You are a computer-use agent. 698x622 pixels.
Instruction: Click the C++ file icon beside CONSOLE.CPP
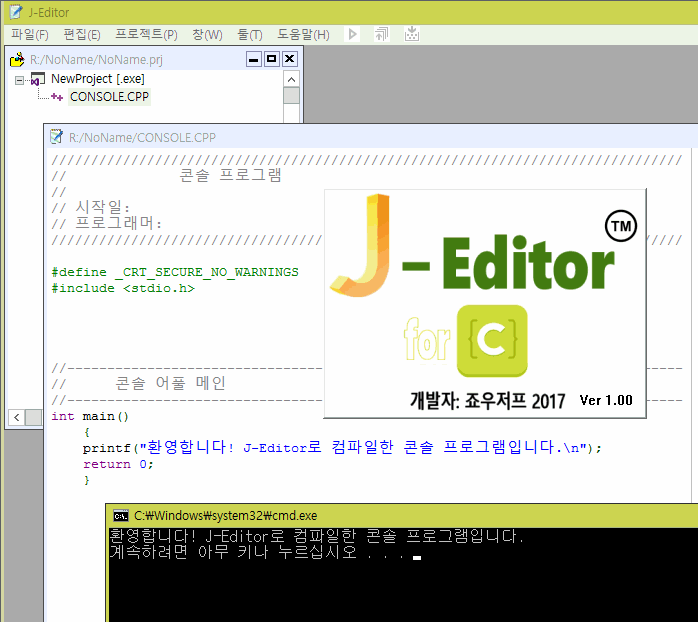pos(57,97)
